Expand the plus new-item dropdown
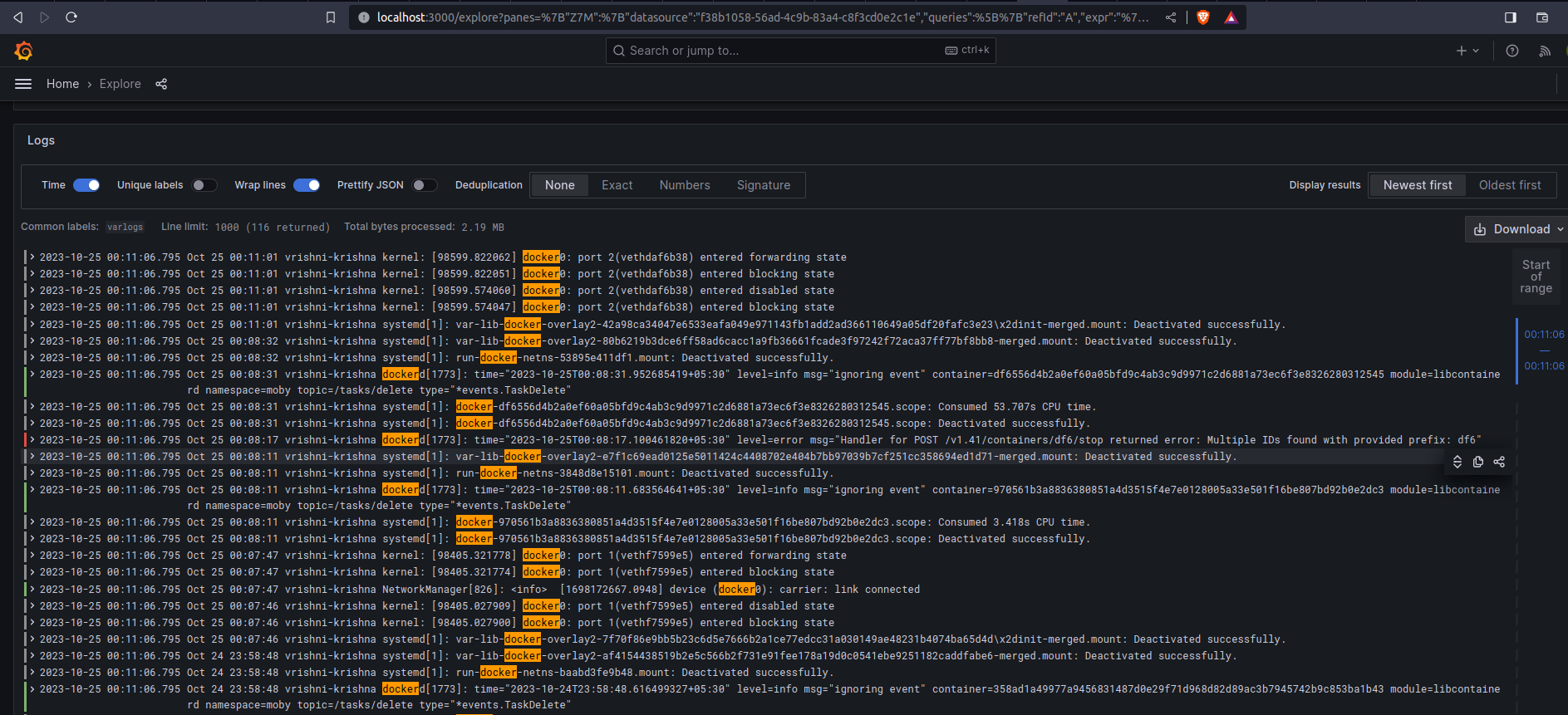The image size is (1568, 715). tap(1467, 51)
